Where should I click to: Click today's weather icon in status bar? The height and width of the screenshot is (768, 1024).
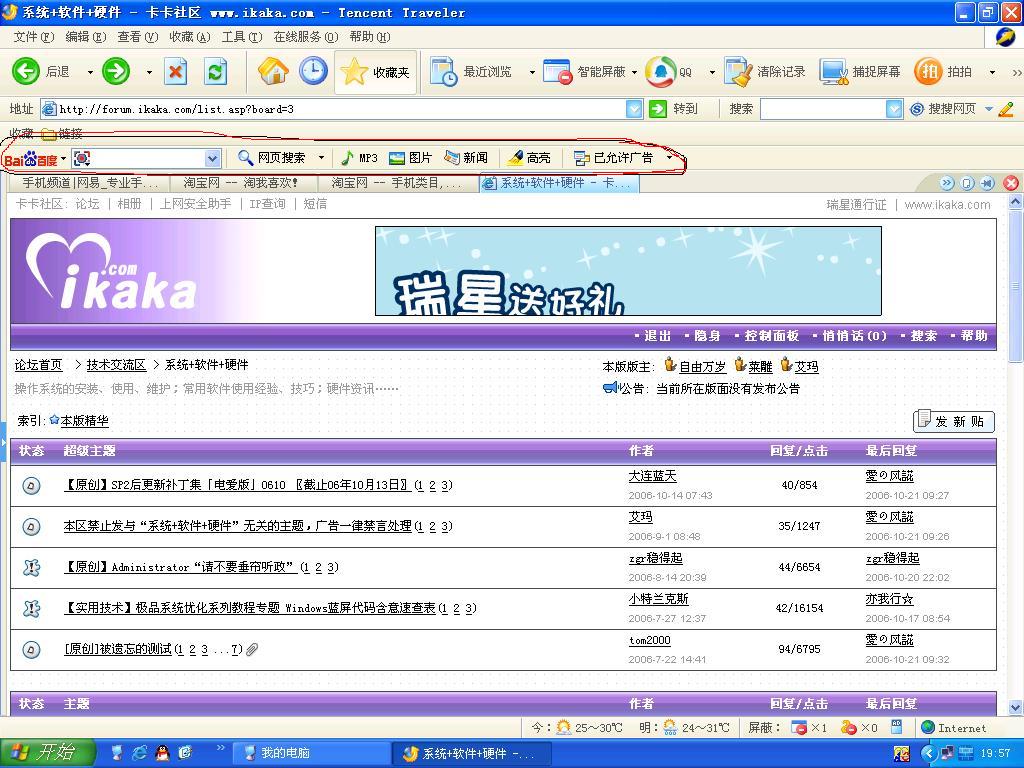(564, 727)
